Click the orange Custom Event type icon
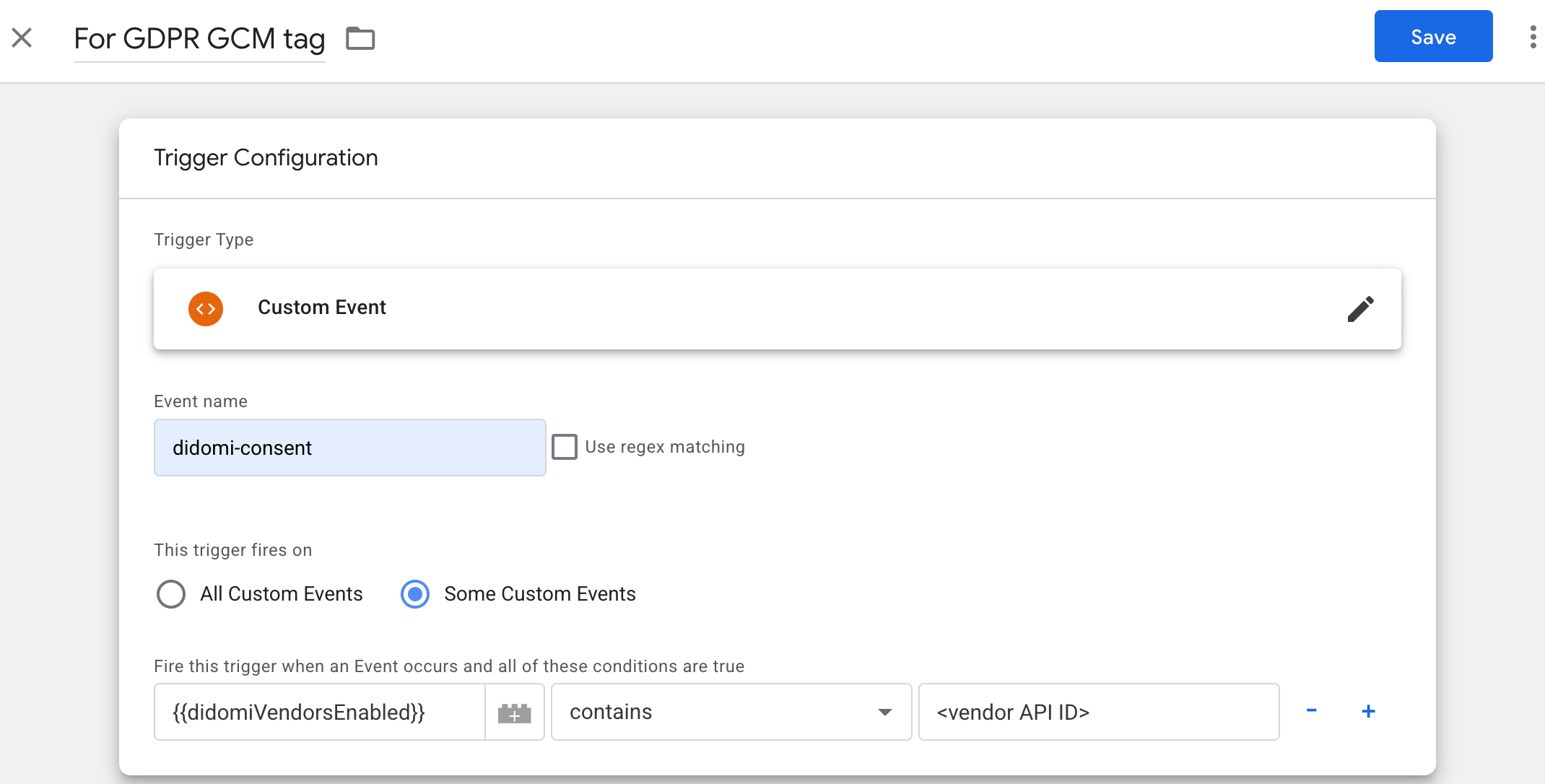This screenshot has height=784, width=1545. [206, 309]
